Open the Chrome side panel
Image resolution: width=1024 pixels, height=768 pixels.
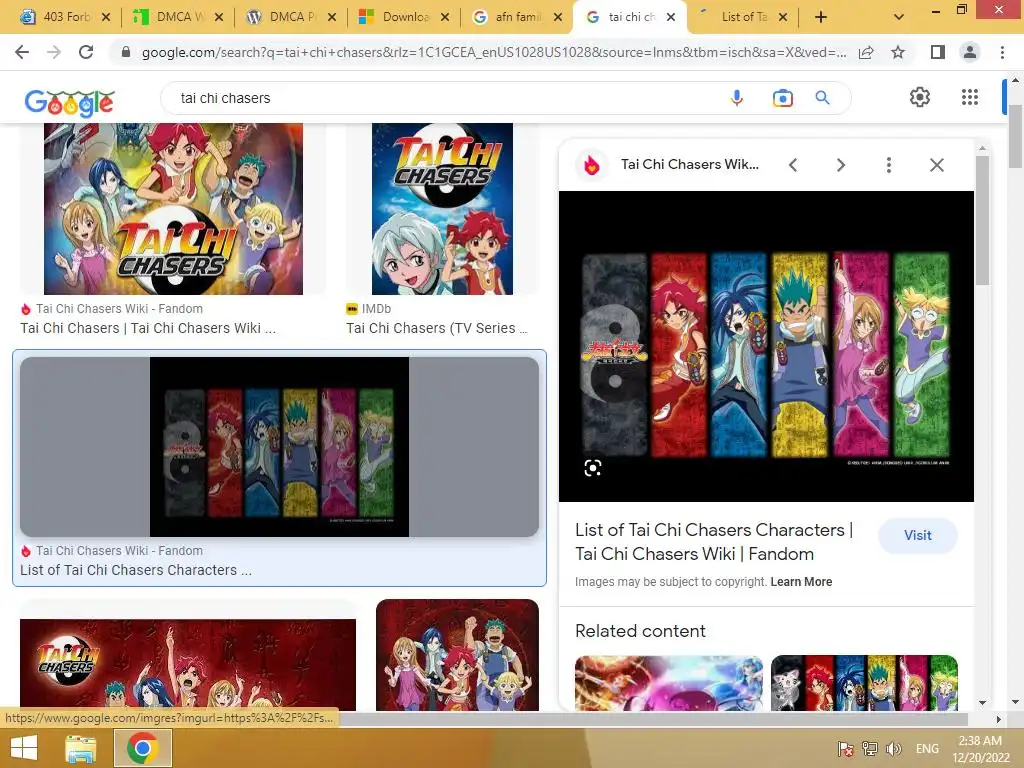(x=937, y=52)
